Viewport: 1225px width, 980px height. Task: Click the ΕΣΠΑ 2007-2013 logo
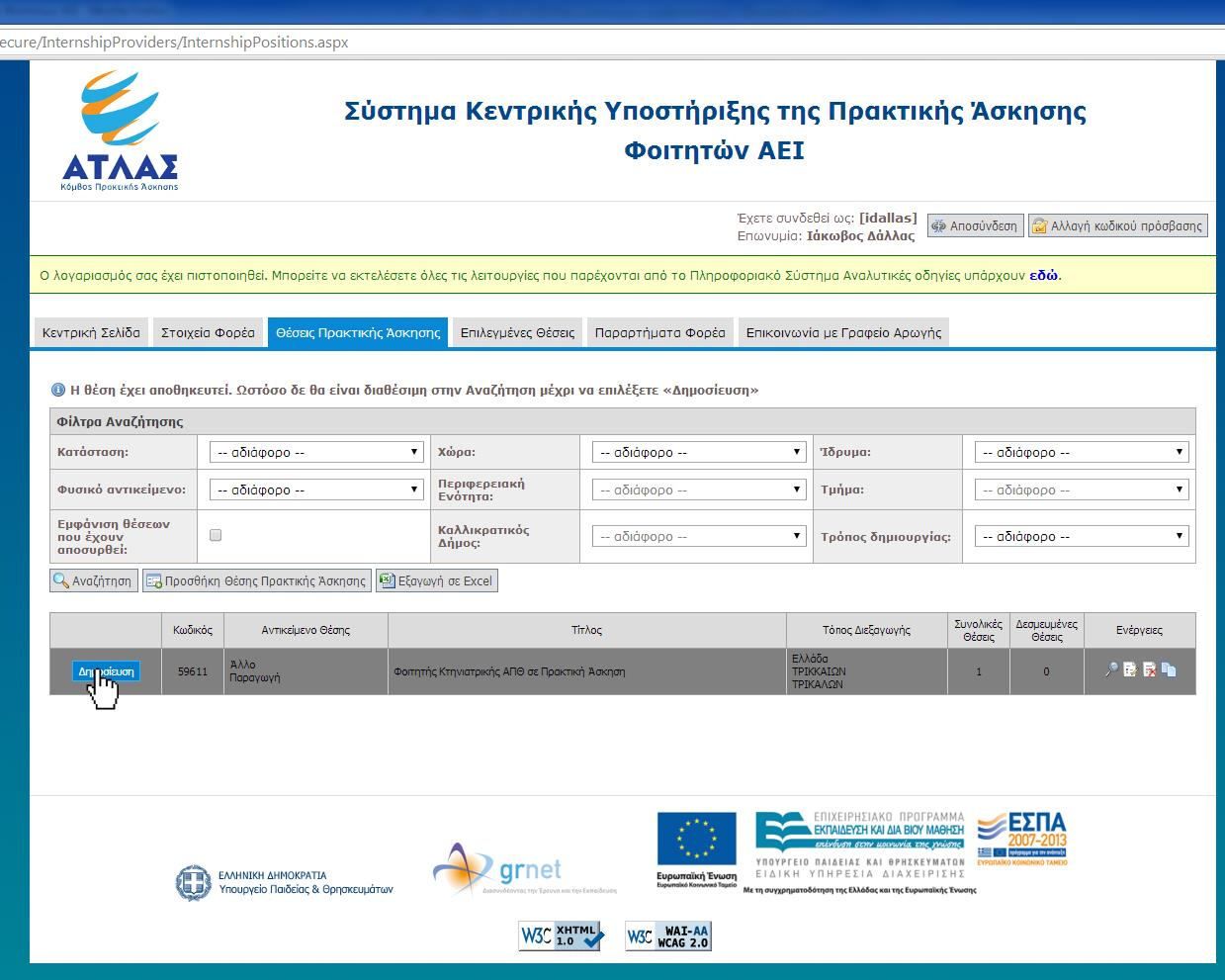[1022, 840]
